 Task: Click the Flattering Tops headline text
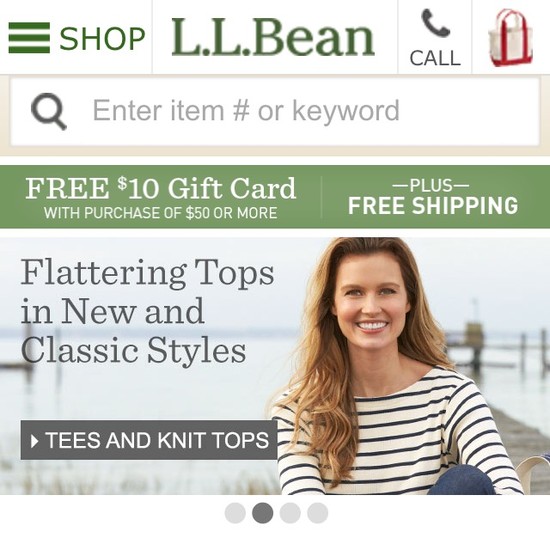(x=147, y=311)
